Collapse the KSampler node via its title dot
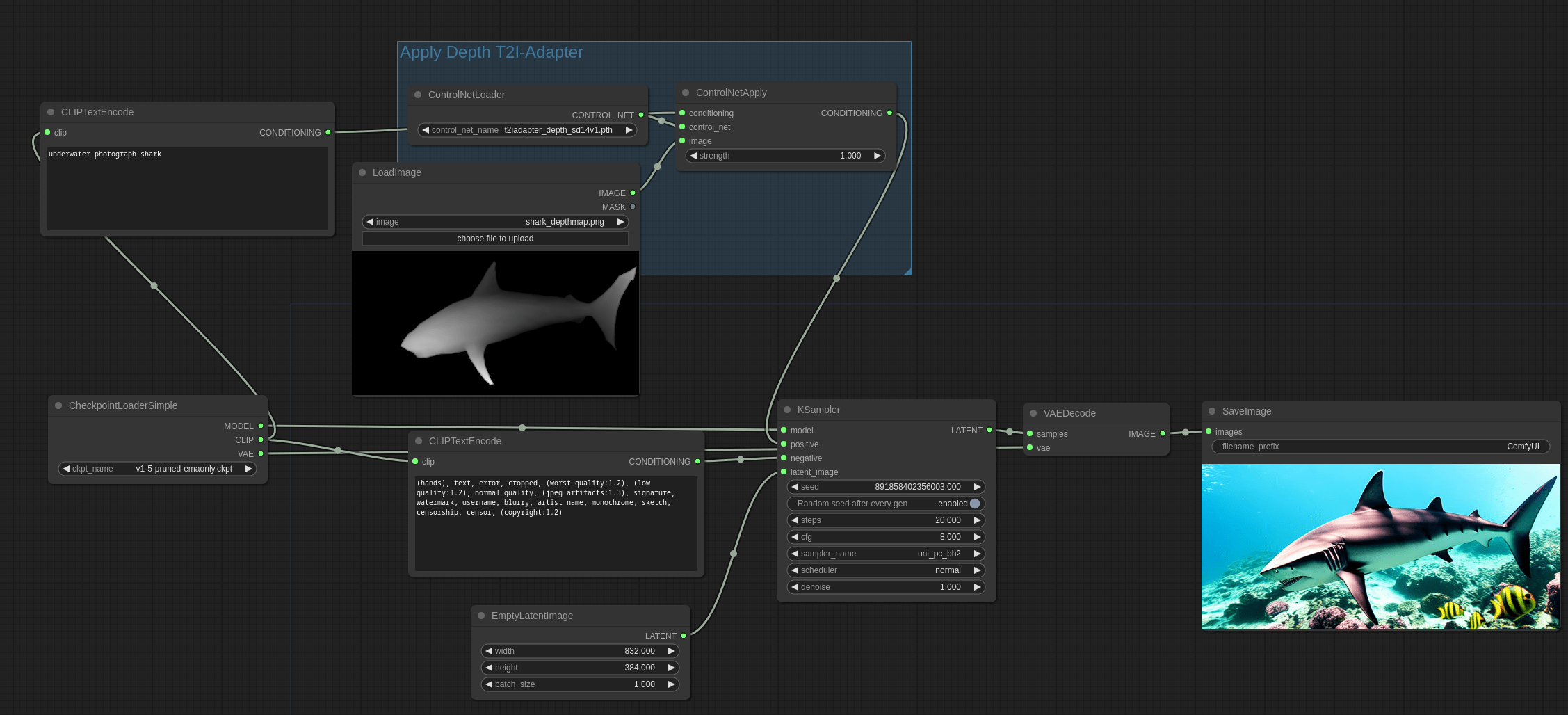The width and height of the screenshot is (1568, 715). click(x=788, y=410)
